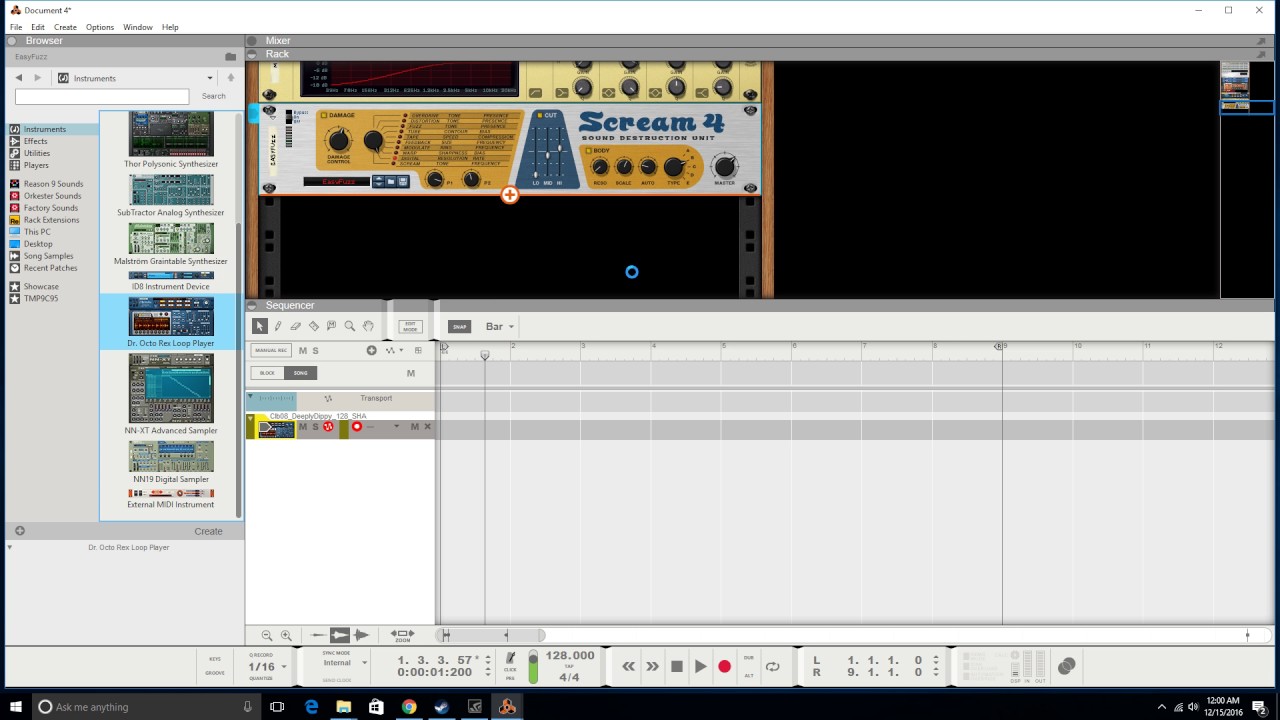This screenshot has height=720, width=1280.
Task: Collapse the Transport track triangle
Action: tap(251, 398)
